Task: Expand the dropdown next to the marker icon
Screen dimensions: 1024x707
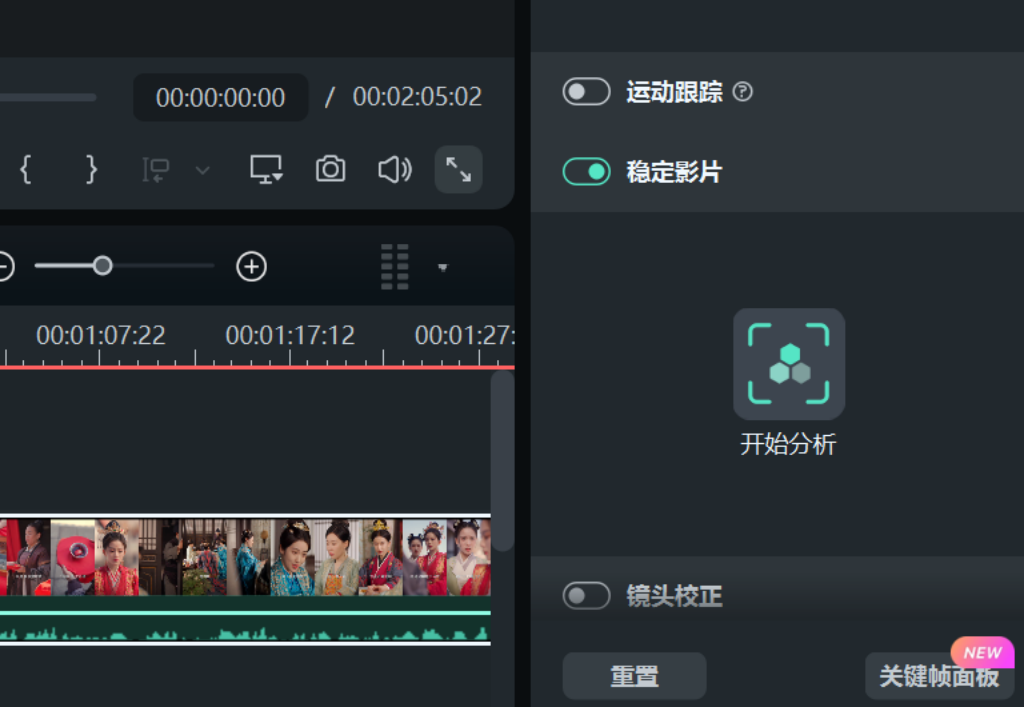Action: [201, 170]
